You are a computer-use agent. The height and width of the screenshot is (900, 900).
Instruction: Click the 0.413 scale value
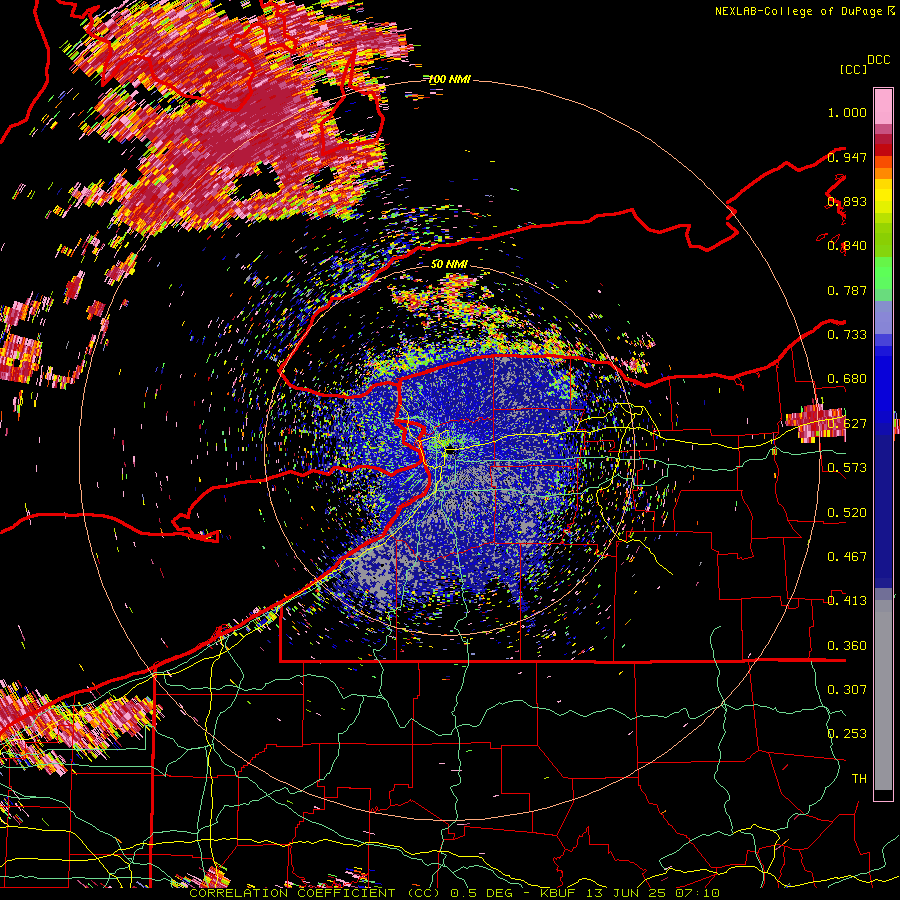pos(847,601)
